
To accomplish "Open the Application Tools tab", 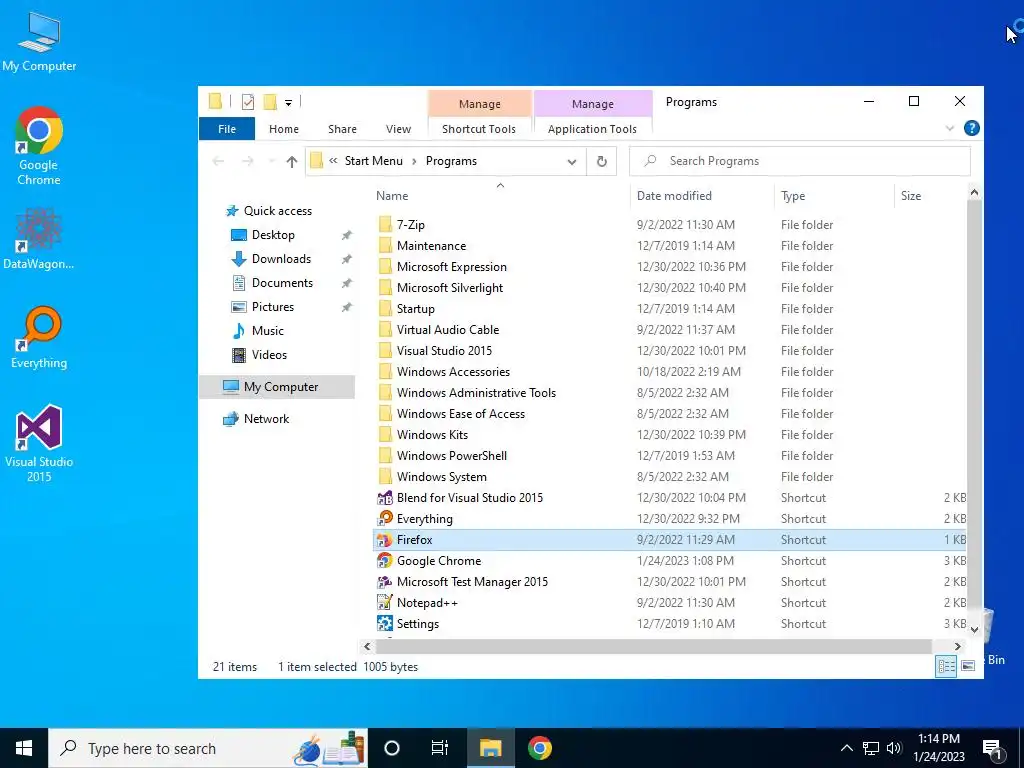I will [x=592, y=129].
